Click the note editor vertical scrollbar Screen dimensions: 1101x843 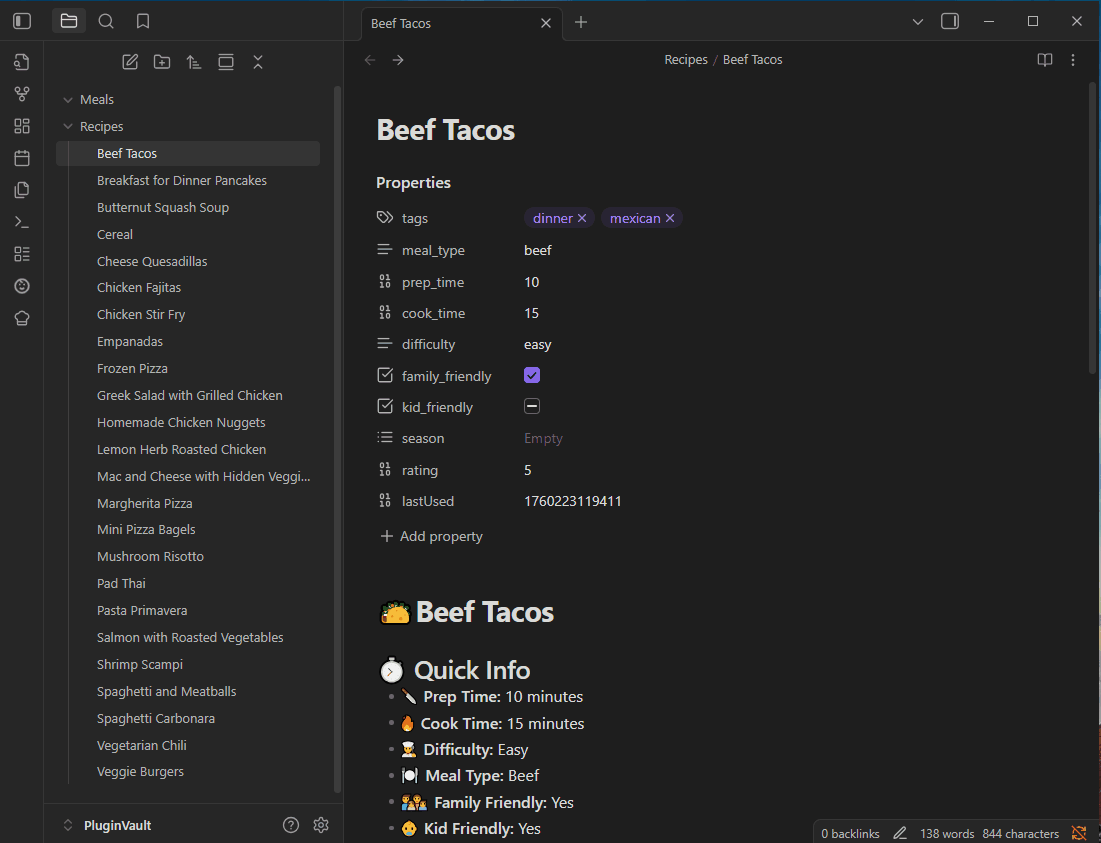(1091, 229)
